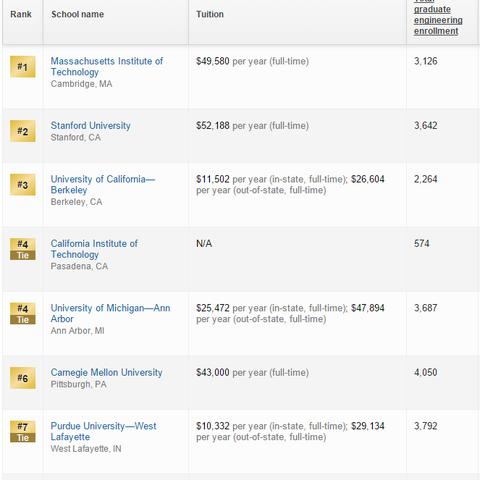Click the #1 gold rank badge
The height and width of the screenshot is (480, 480).
23,67
